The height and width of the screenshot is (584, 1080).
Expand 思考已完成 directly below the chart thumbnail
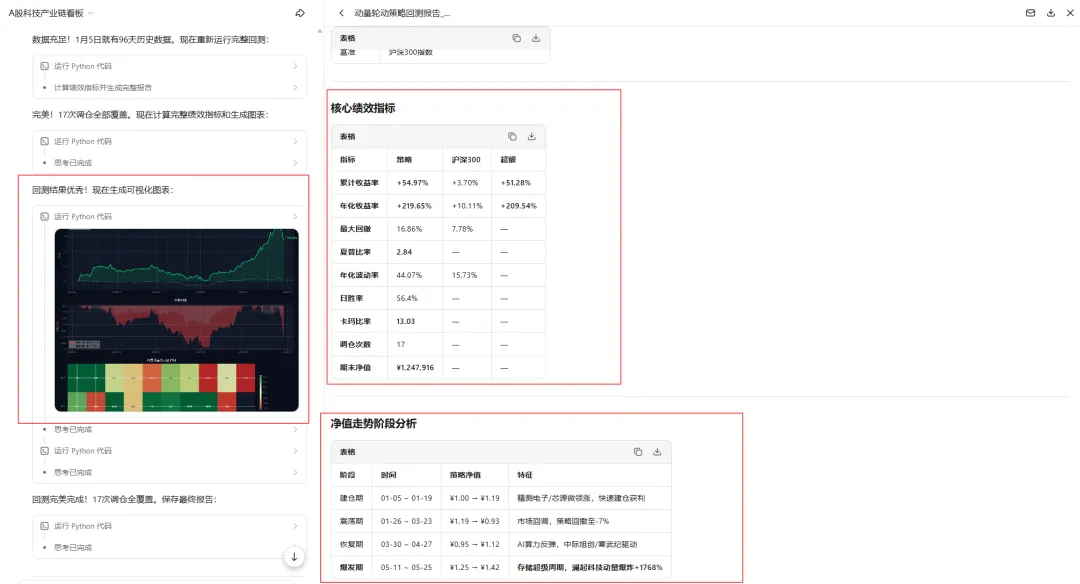[x=169, y=429]
